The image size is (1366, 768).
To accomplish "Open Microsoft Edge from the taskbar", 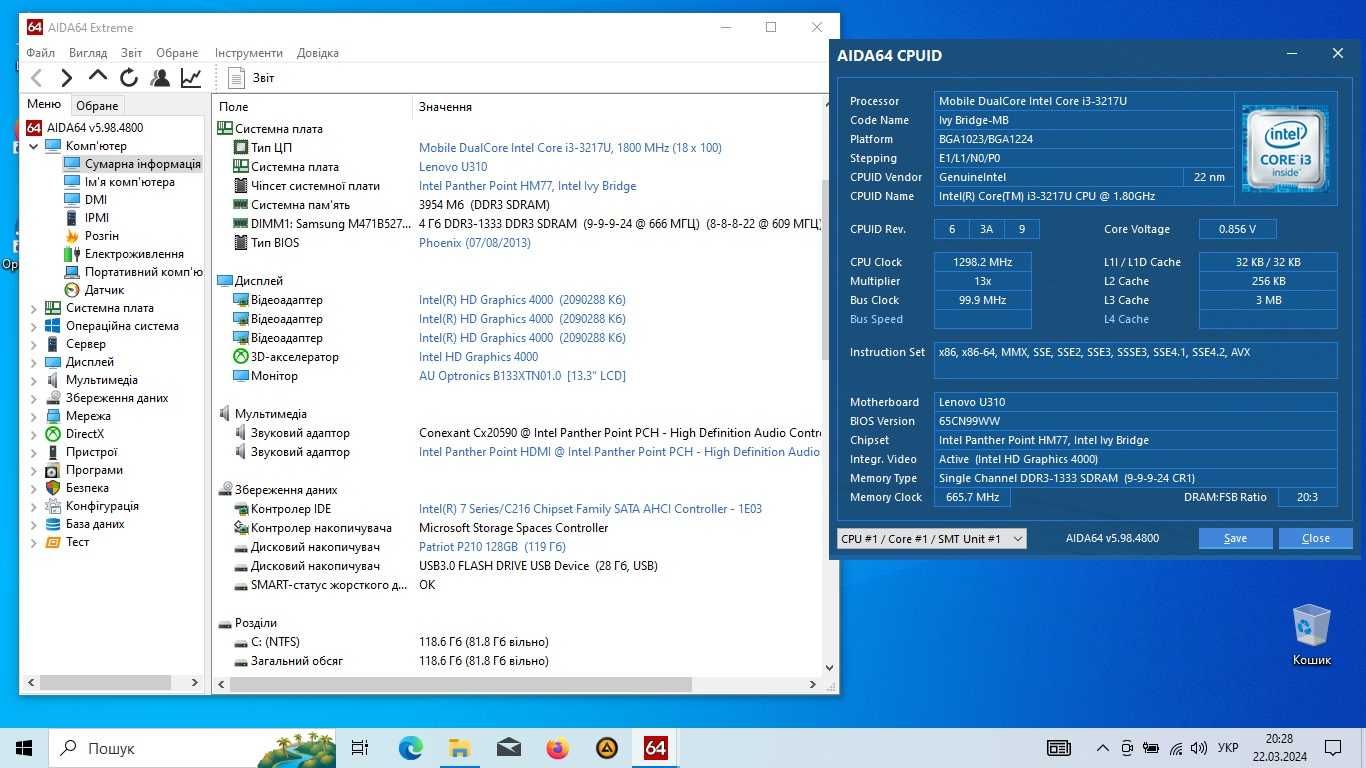I will click(x=410, y=748).
